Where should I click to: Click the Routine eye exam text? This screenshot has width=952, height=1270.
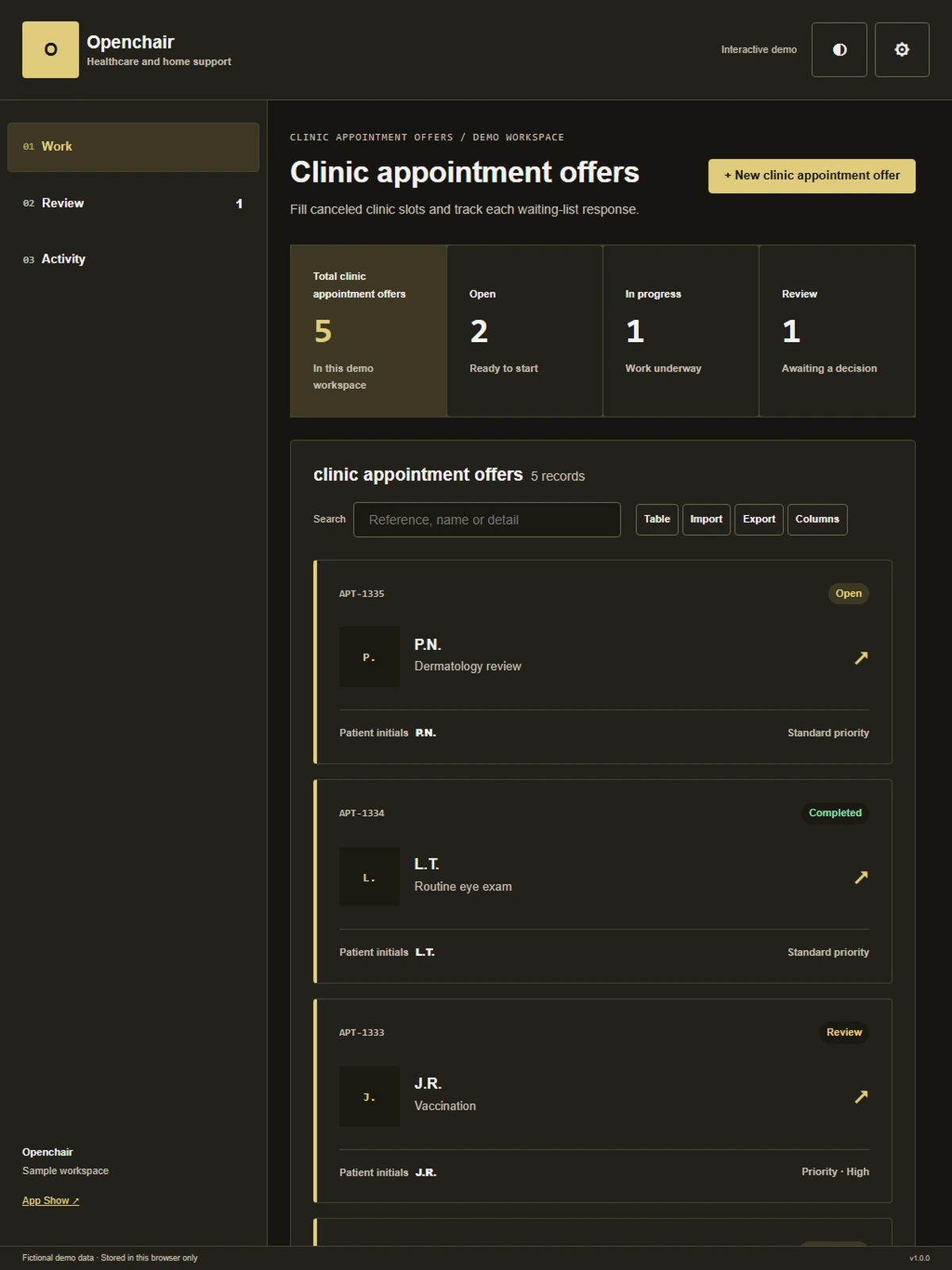463,887
